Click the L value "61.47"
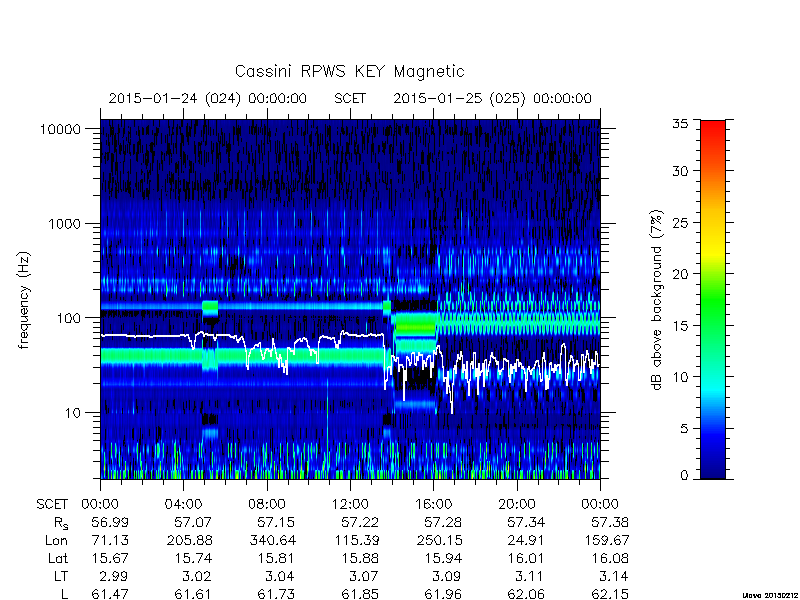 pos(110,594)
